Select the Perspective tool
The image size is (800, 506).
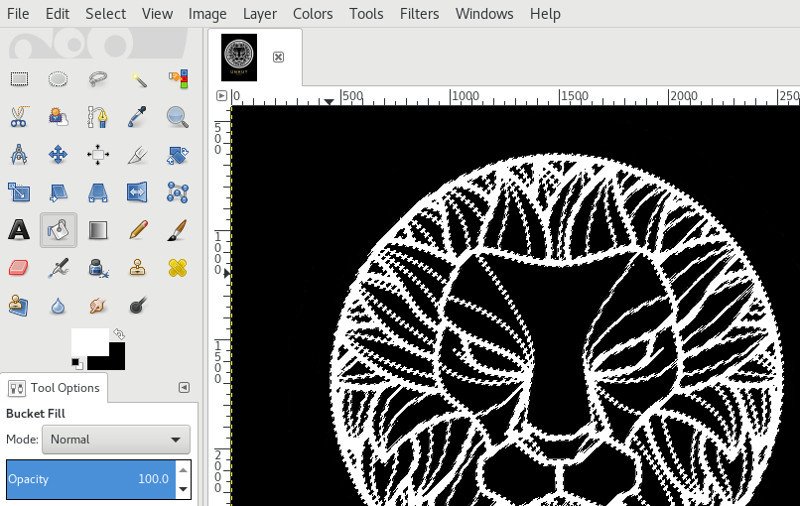point(98,192)
